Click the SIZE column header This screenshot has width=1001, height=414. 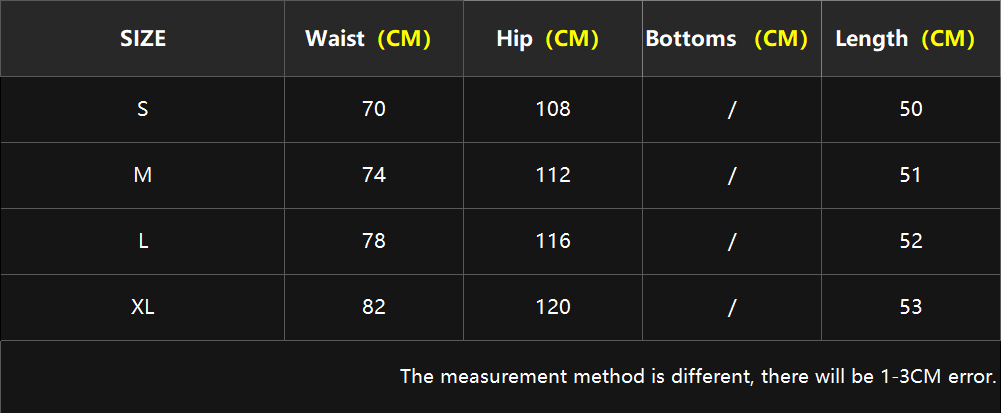(142, 39)
